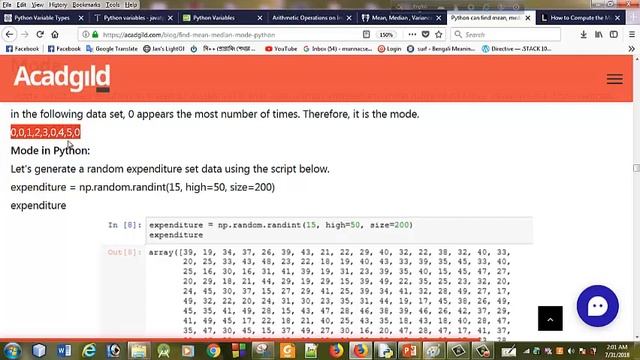Click the 'Mode in Python:' heading
Viewport: 640px width, 360px height.
click(50, 151)
